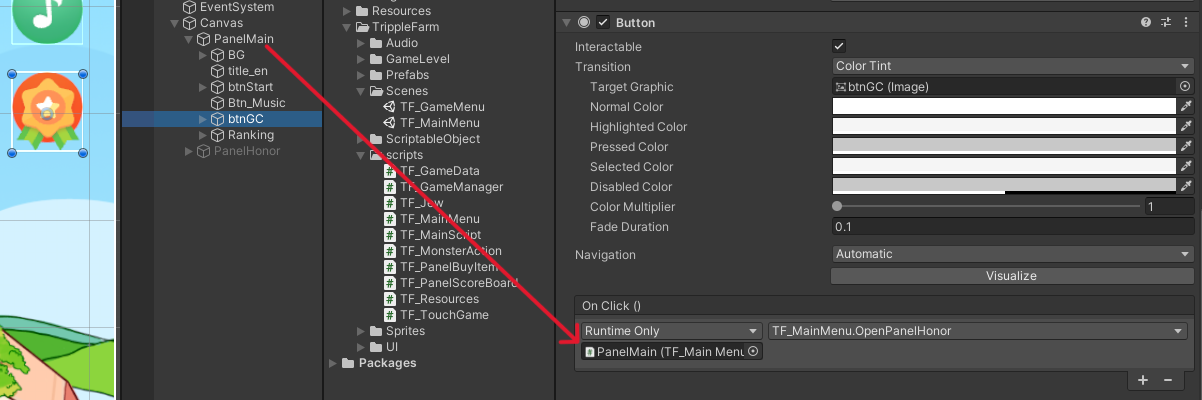Click the Fade Duration value field
This screenshot has width=1202, height=400.
point(1013,227)
